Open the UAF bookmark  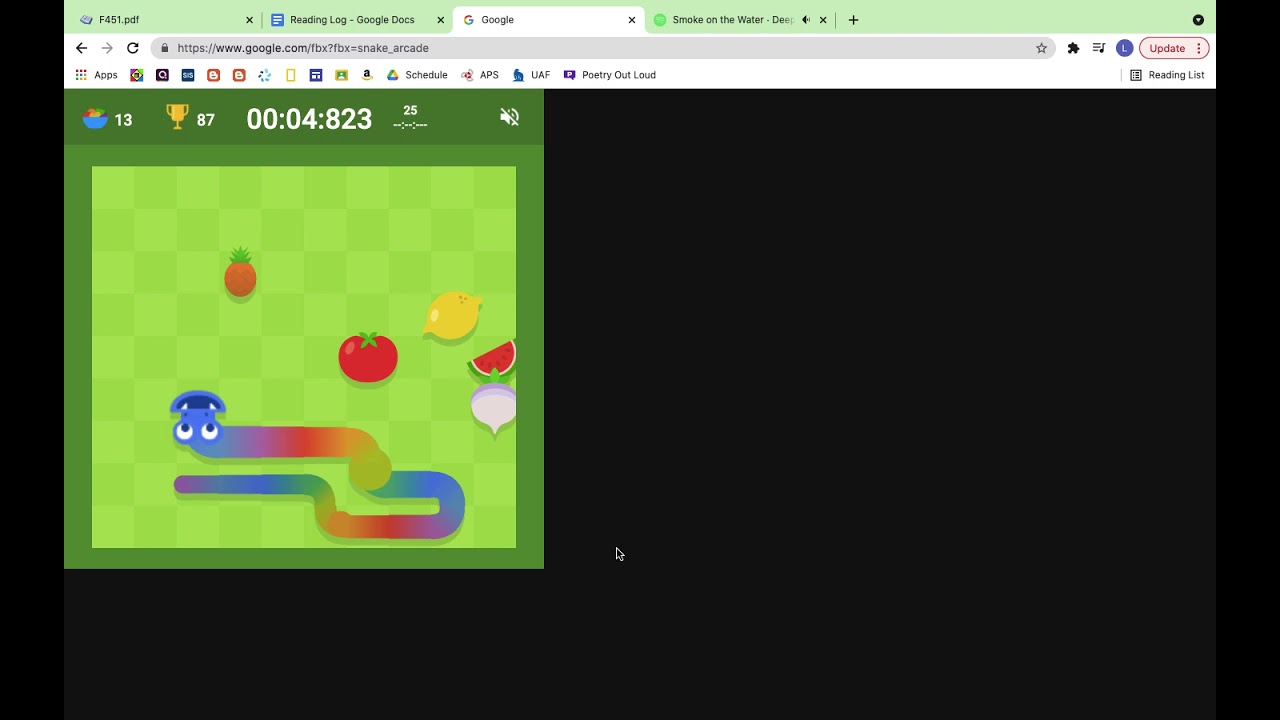coord(531,75)
